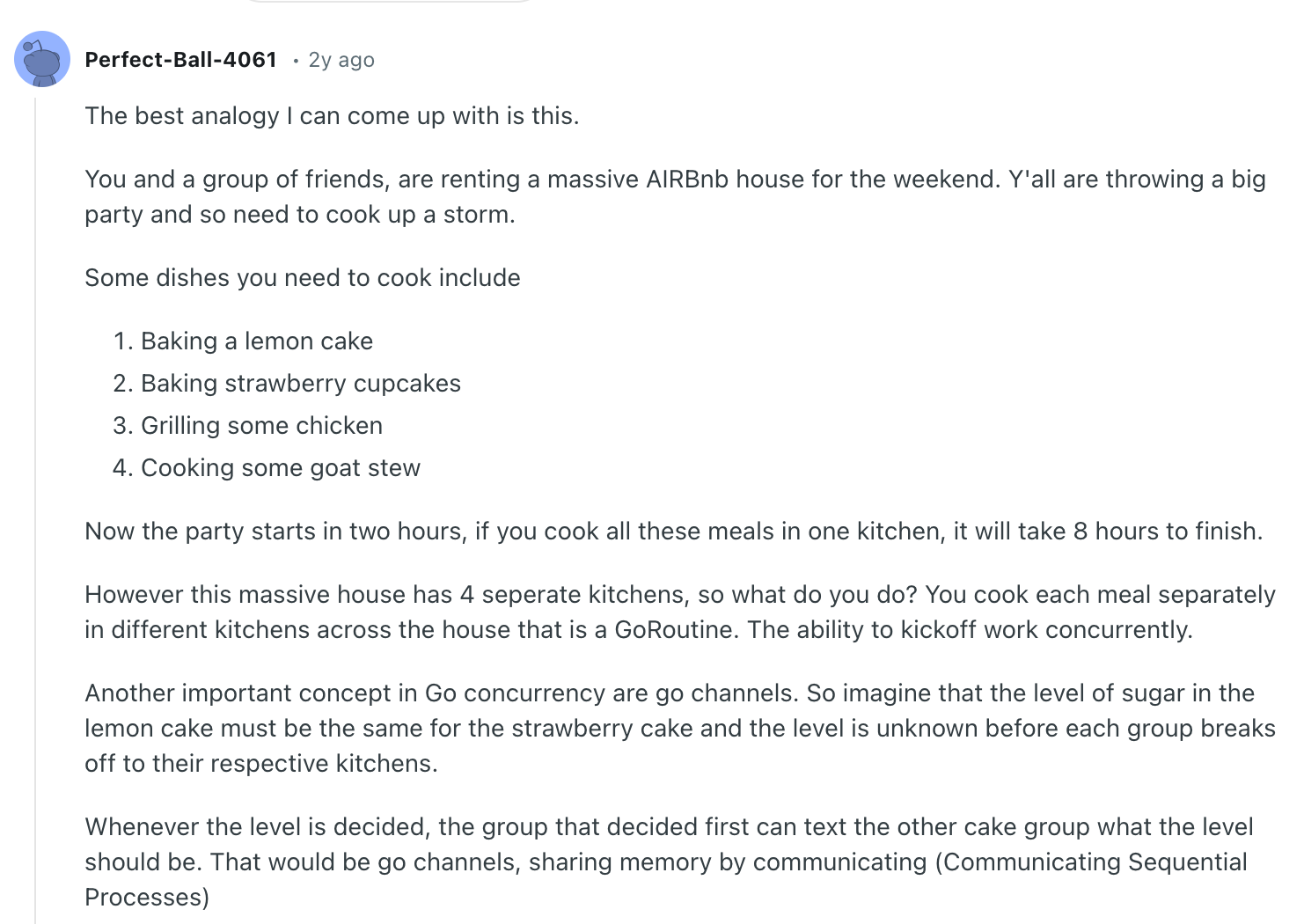Image resolution: width=1304 pixels, height=924 pixels.
Task: Select the 'Baking strawberry cupcakes' list item
Action: 301,383
